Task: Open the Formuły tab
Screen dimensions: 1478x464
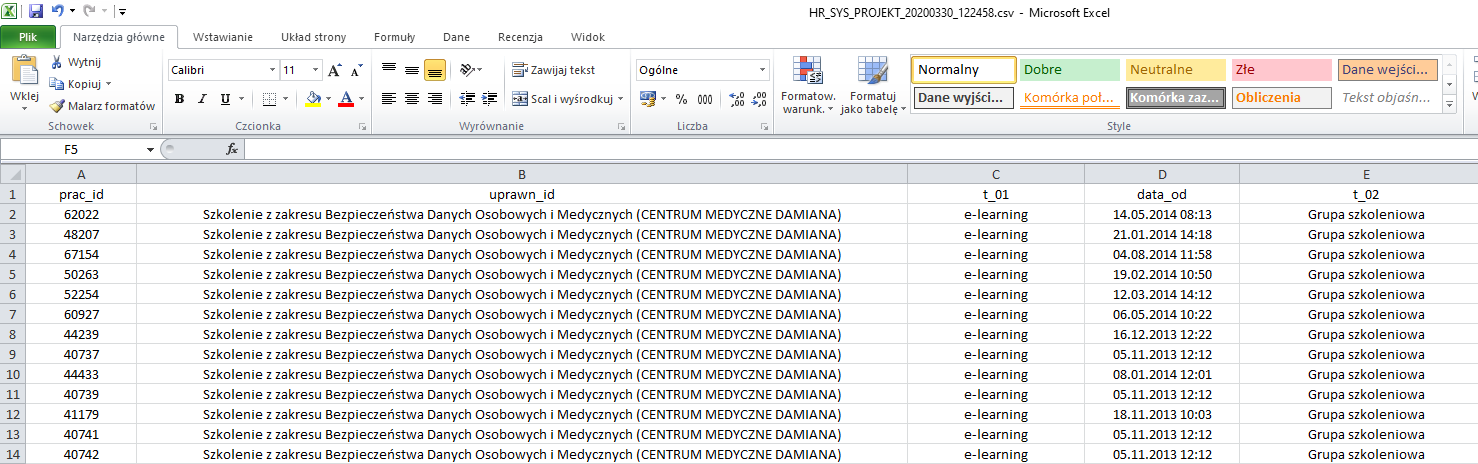Action: (x=394, y=38)
